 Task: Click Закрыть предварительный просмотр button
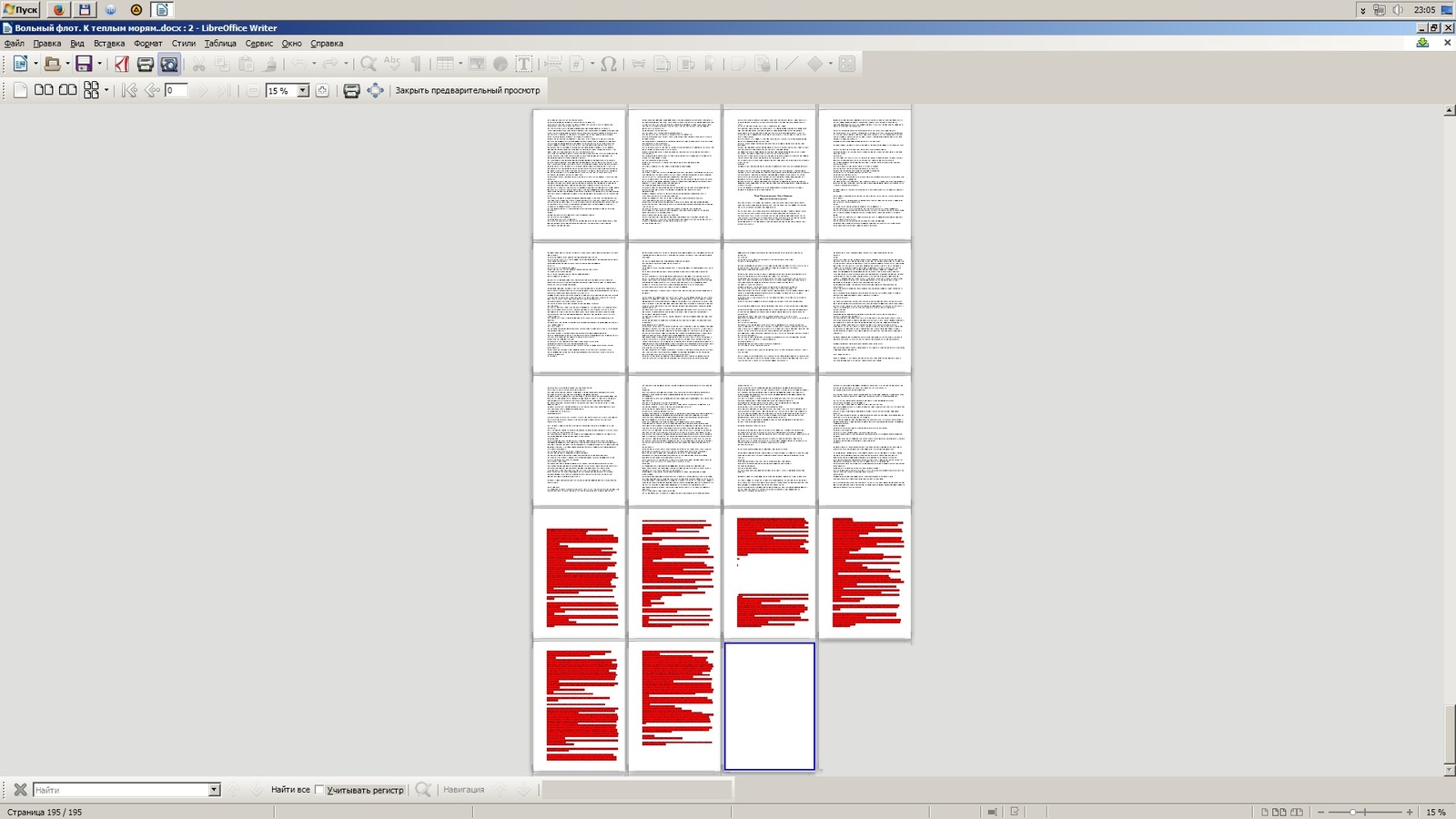pyautogui.click(x=467, y=90)
